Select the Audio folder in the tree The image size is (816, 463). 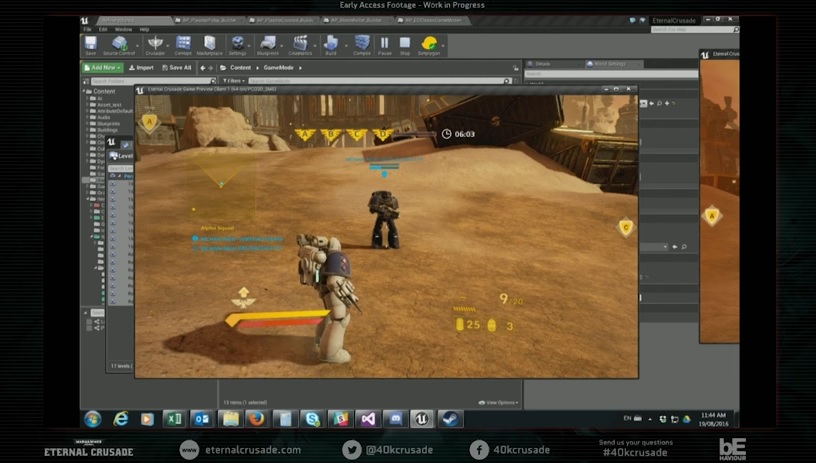pyautogui.click(x=104, y=117)
